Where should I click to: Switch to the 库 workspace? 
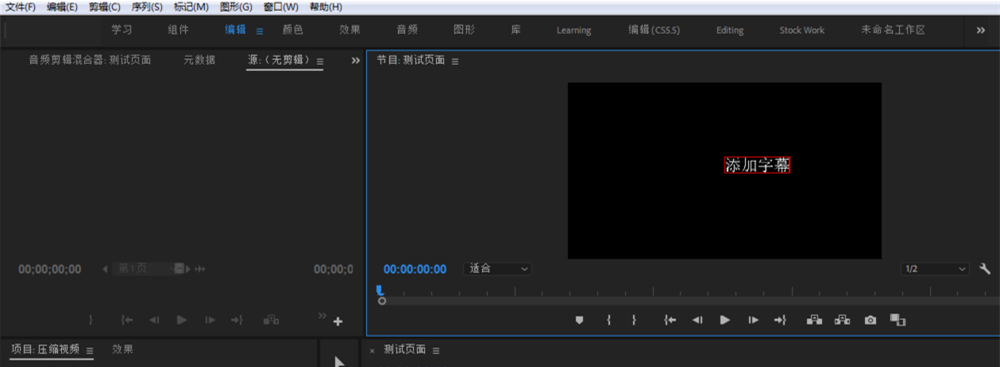click(516, 30)
